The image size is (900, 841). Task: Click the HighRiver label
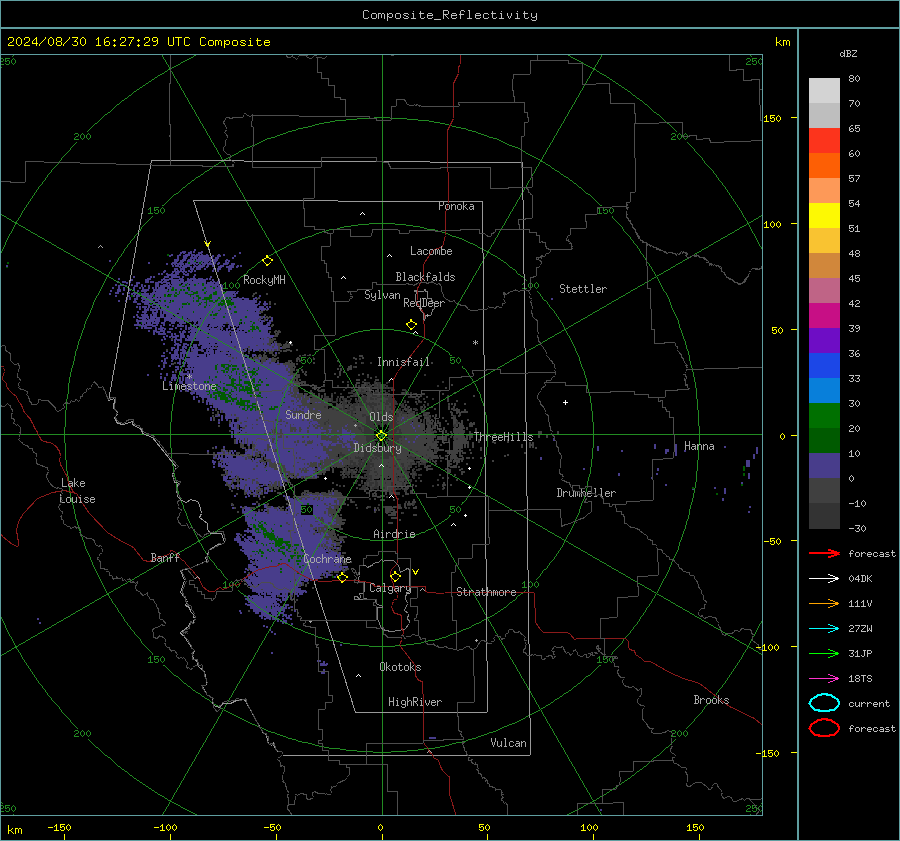point(415,702)
